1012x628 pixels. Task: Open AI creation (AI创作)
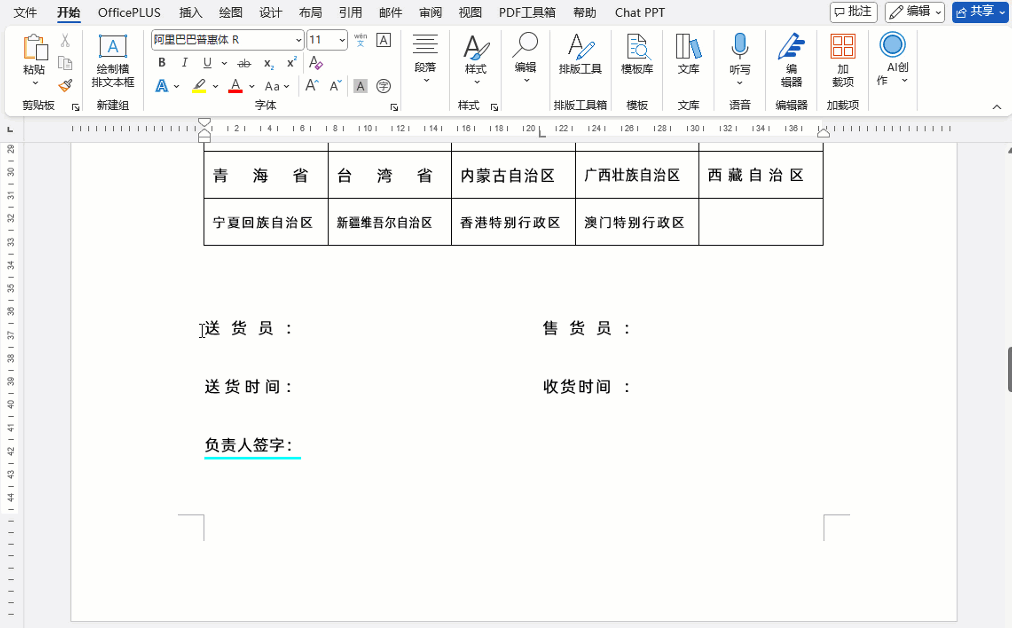[893, 59]
